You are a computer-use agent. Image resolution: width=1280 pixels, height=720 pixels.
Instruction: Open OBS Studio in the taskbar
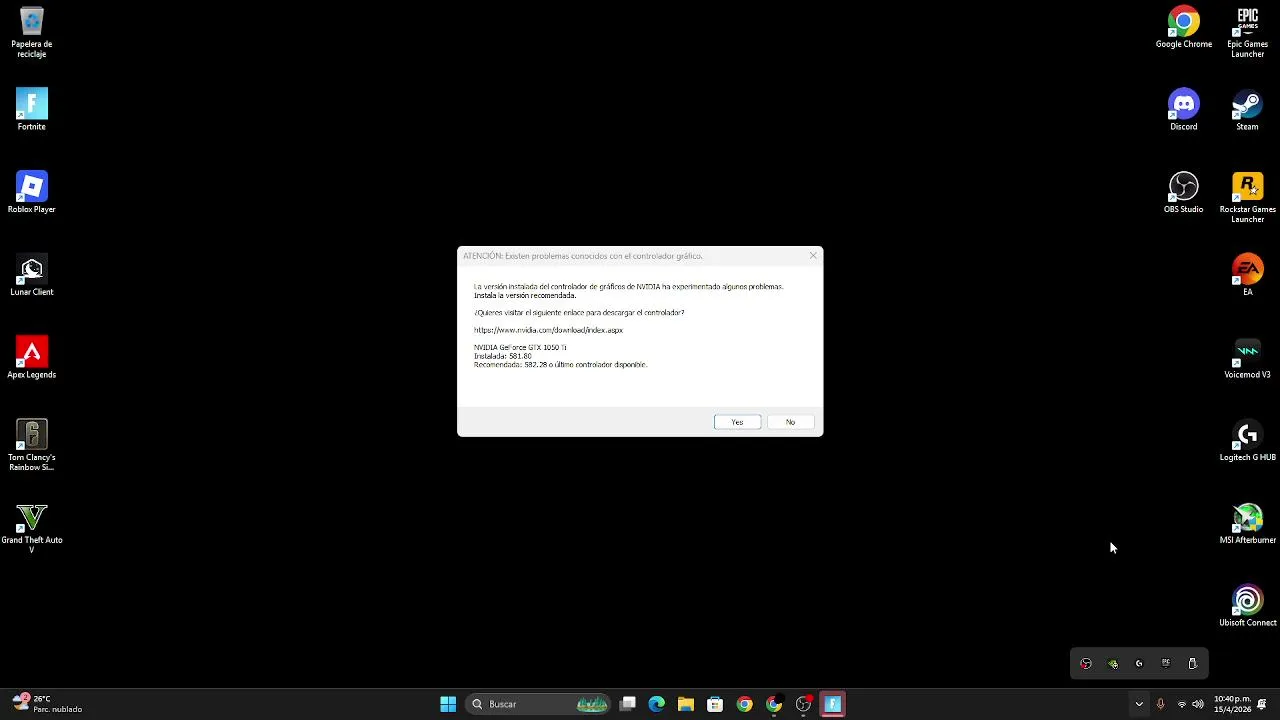pos(803,704)
